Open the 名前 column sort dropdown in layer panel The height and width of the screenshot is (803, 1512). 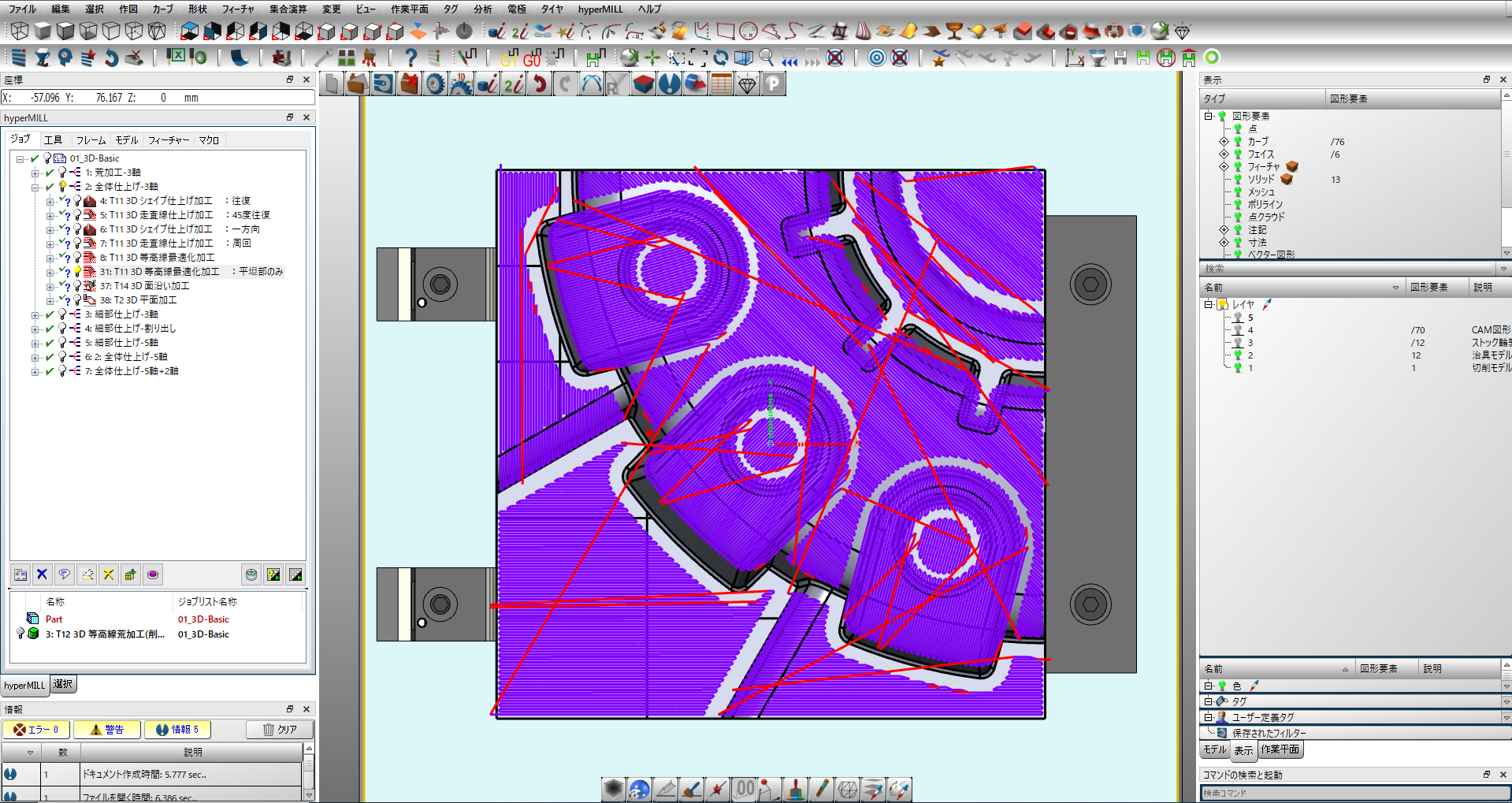(1398, 287)
